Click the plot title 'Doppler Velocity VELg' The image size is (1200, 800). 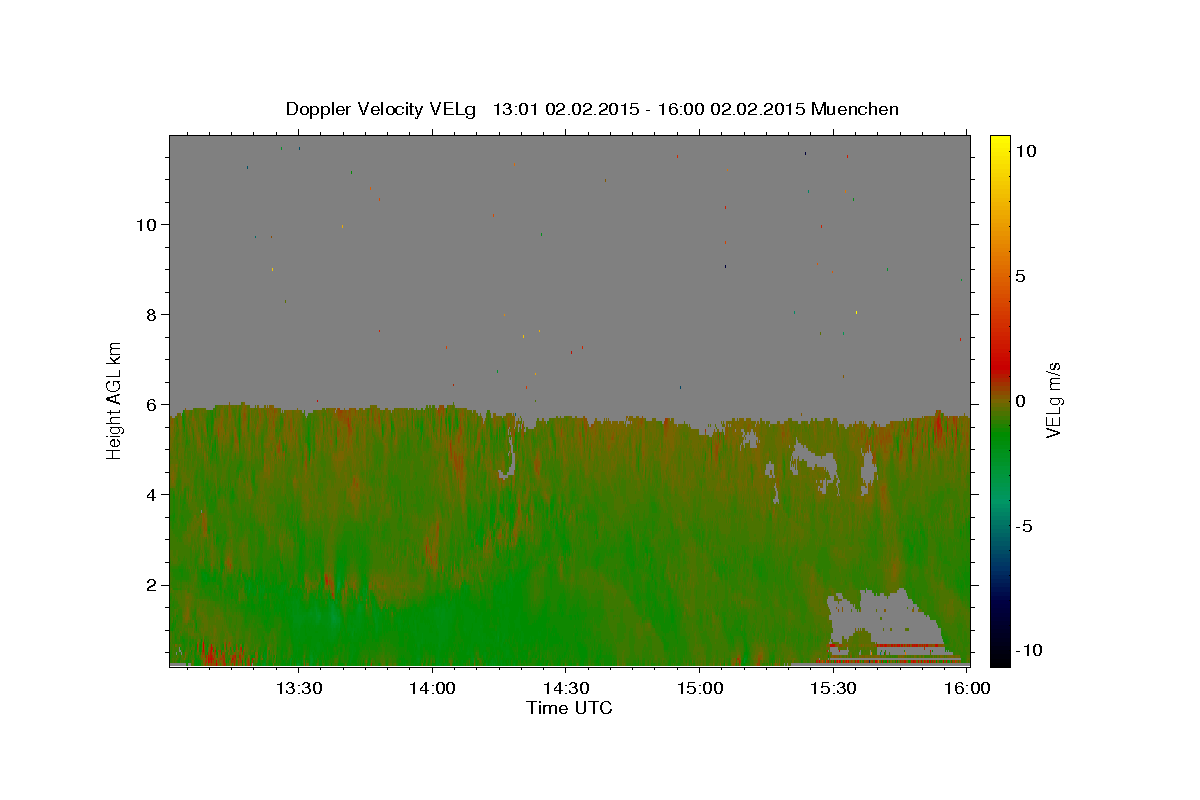pyautogui.click(x=383, y=109)
